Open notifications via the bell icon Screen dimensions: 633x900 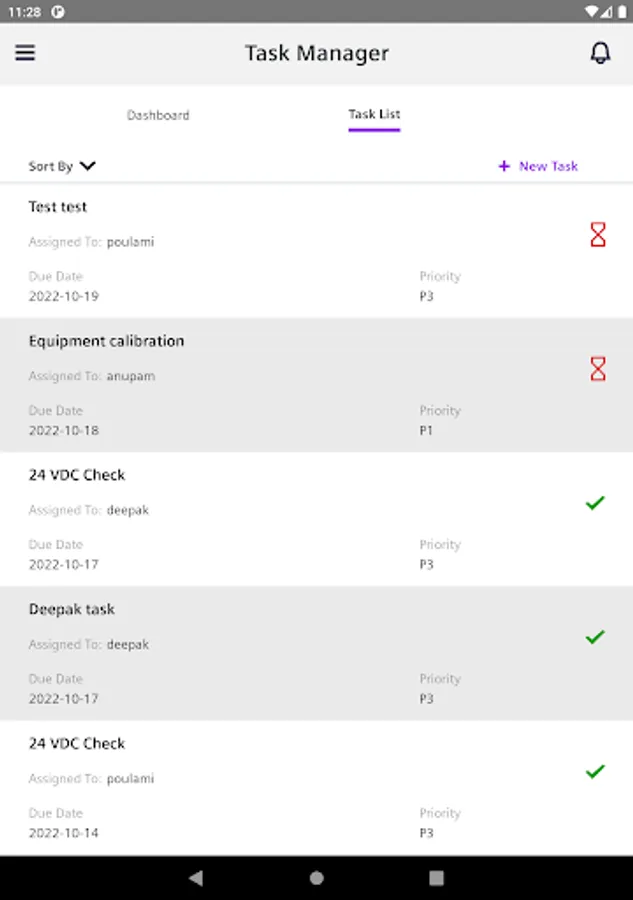click(x=600, y=53)
